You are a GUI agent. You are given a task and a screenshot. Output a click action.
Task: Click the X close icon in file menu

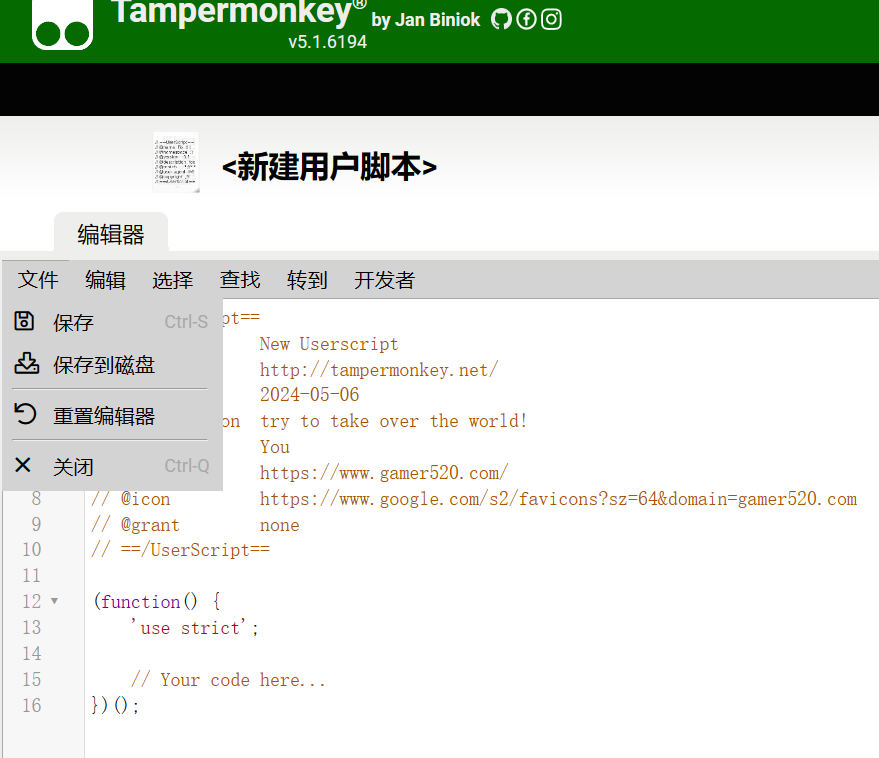tap(23, 465)
